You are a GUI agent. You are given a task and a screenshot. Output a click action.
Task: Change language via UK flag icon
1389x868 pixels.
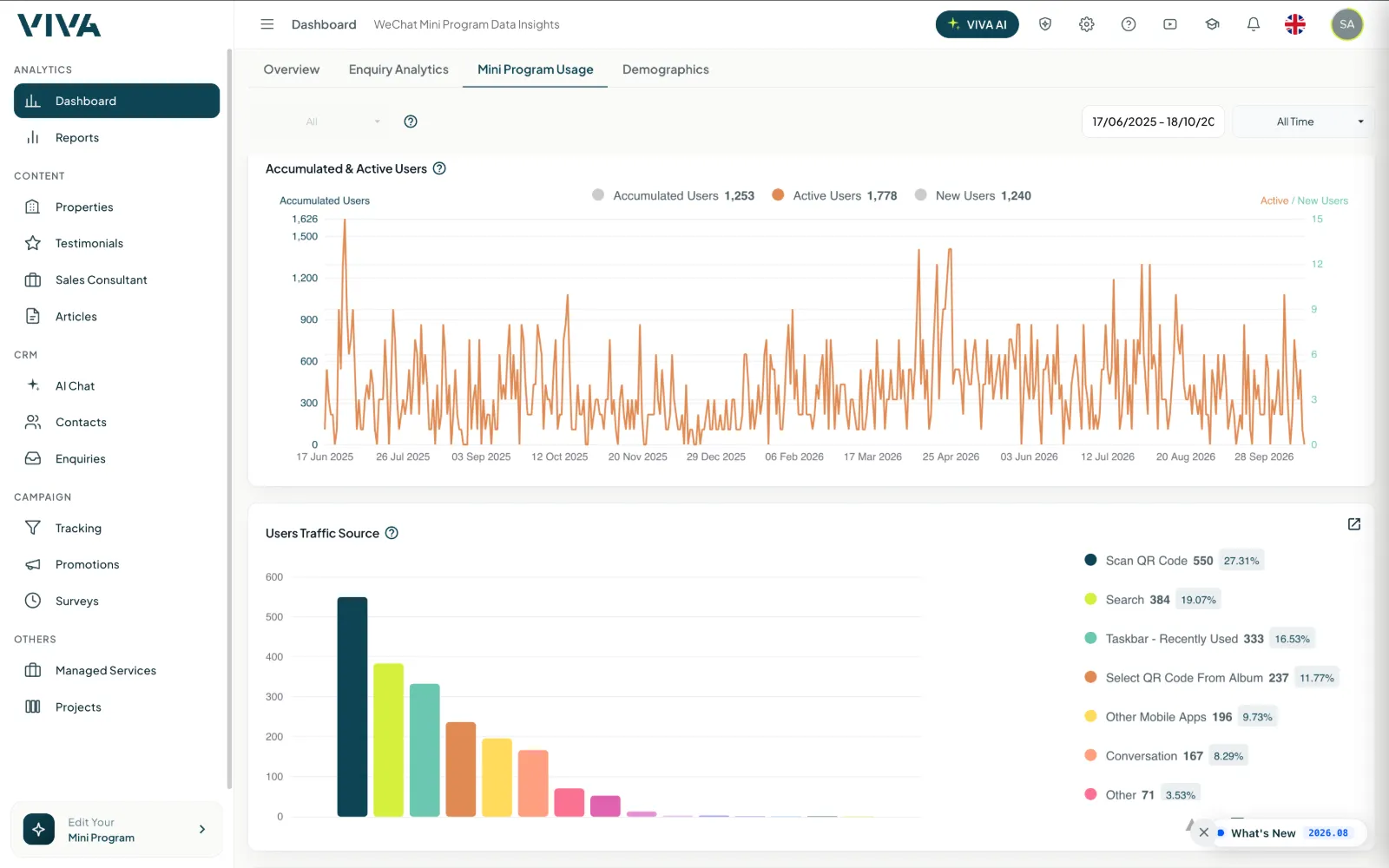(x=1295, y=24)
